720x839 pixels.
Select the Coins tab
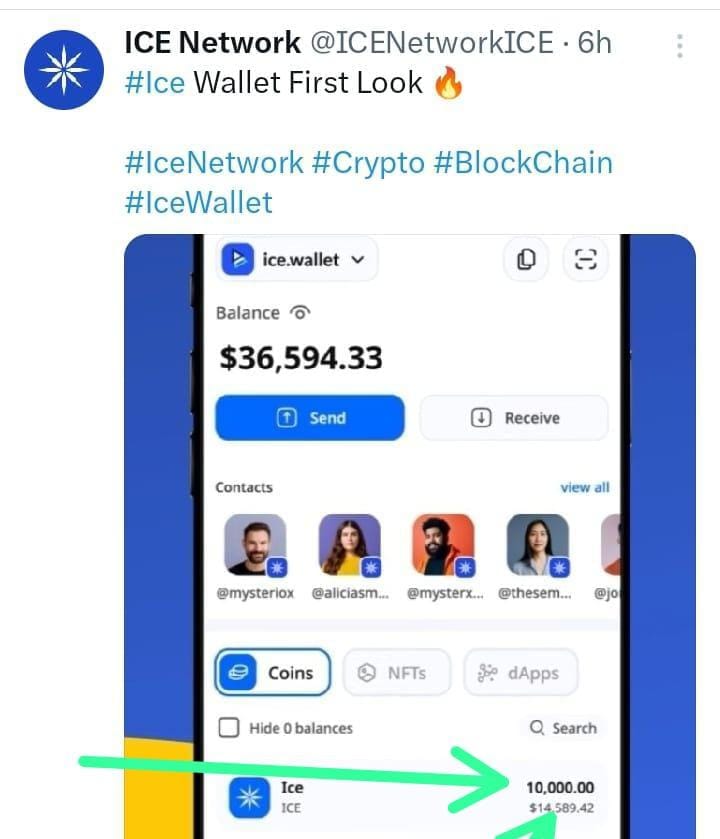pyautogui.click(x=272, y=672)
